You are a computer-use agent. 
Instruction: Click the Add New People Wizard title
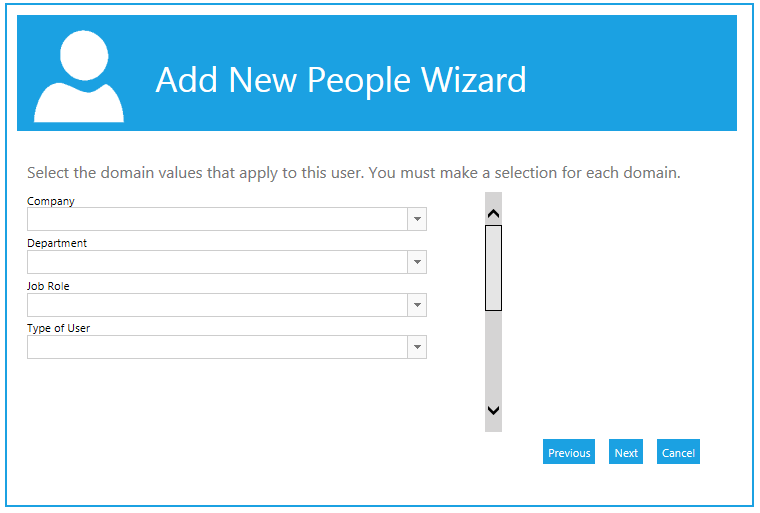coord(341,79)
